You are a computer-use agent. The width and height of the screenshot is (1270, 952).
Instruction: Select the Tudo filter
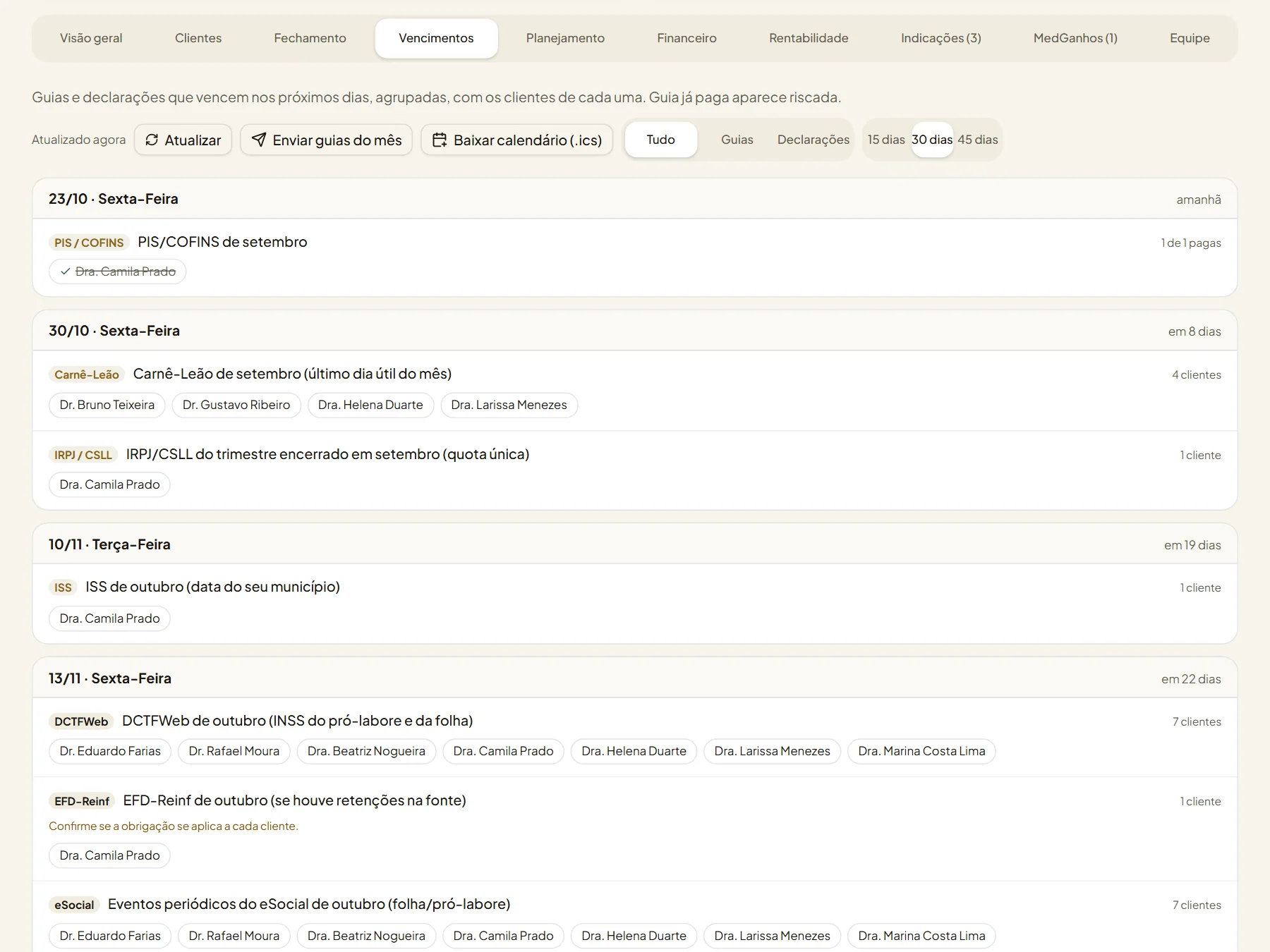661,140
